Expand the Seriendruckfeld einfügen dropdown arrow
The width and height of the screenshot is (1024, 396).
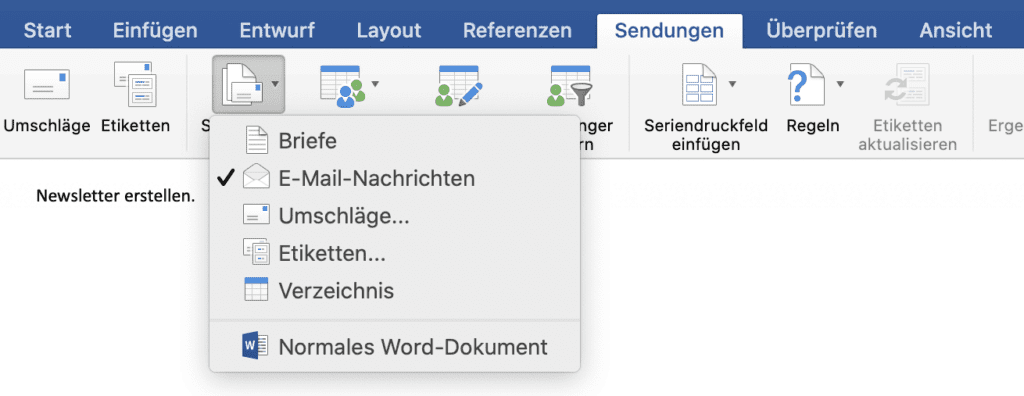point(732,84)
